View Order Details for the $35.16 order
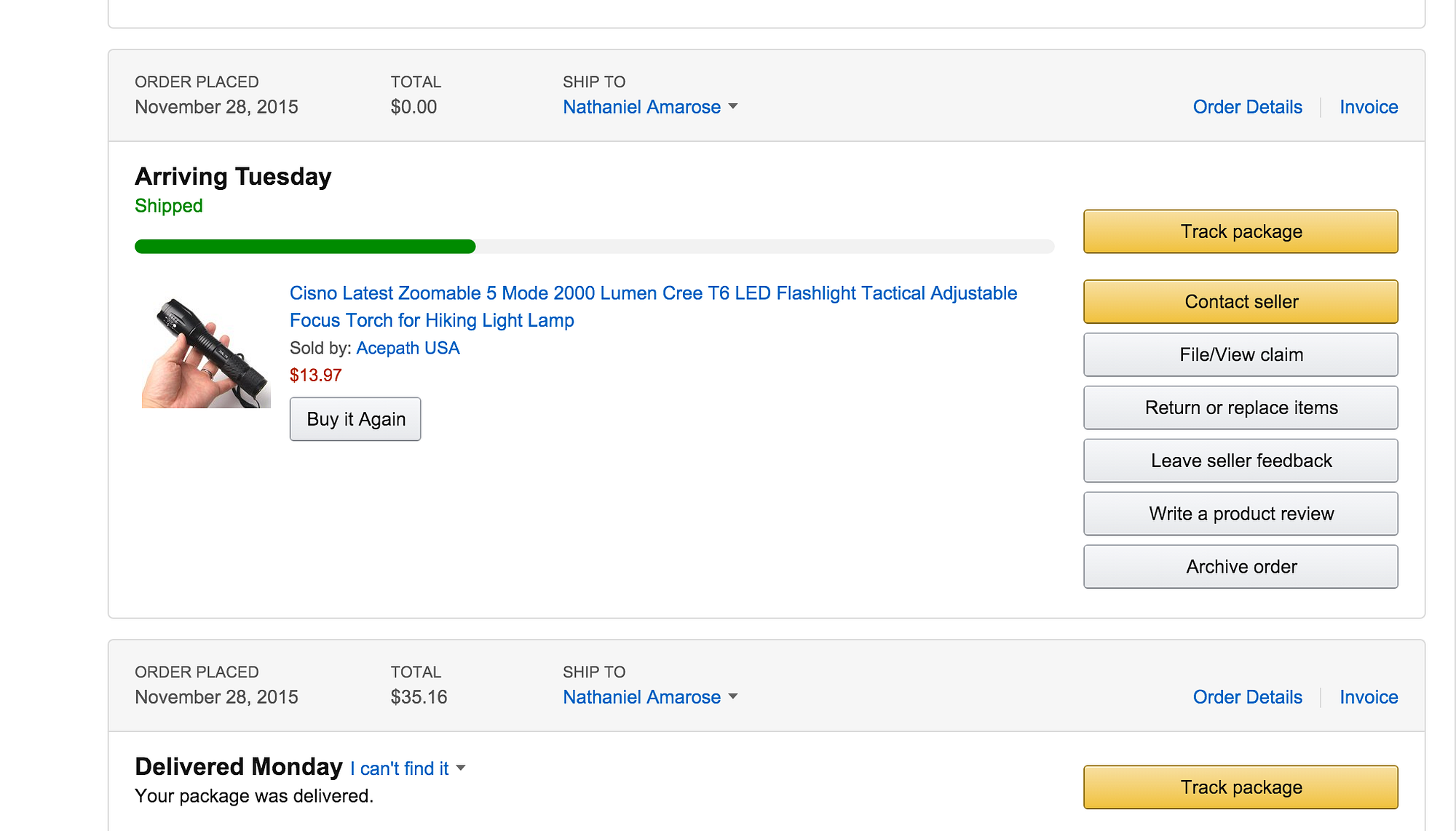Screen dimensions: 1456x831 tap(1247, 697)
